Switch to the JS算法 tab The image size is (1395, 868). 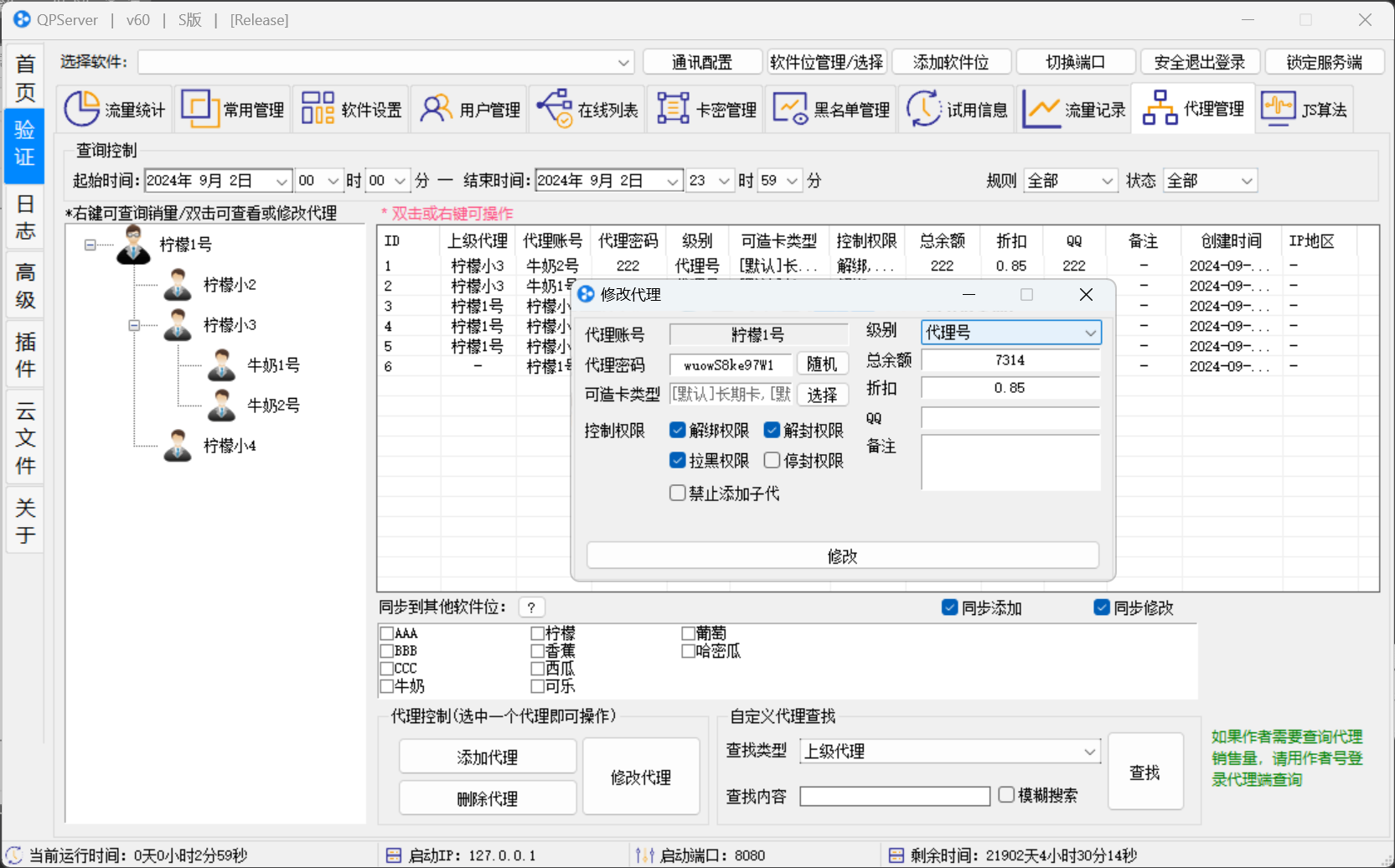[x=1304, y=109]
